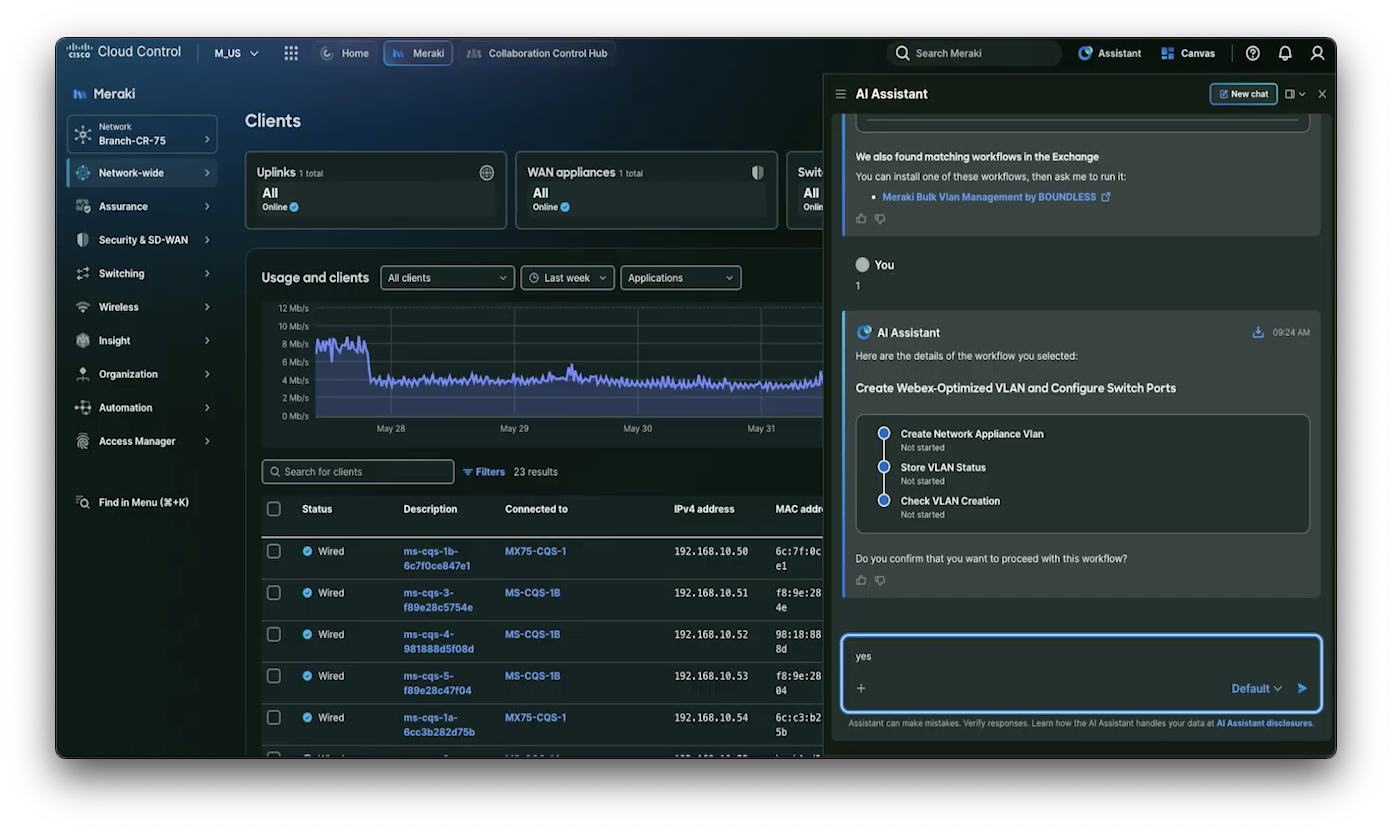This screenshot has width=1392, height=832.
Task: Open the All clients dropdown
Action: click(x=447, y=278)
